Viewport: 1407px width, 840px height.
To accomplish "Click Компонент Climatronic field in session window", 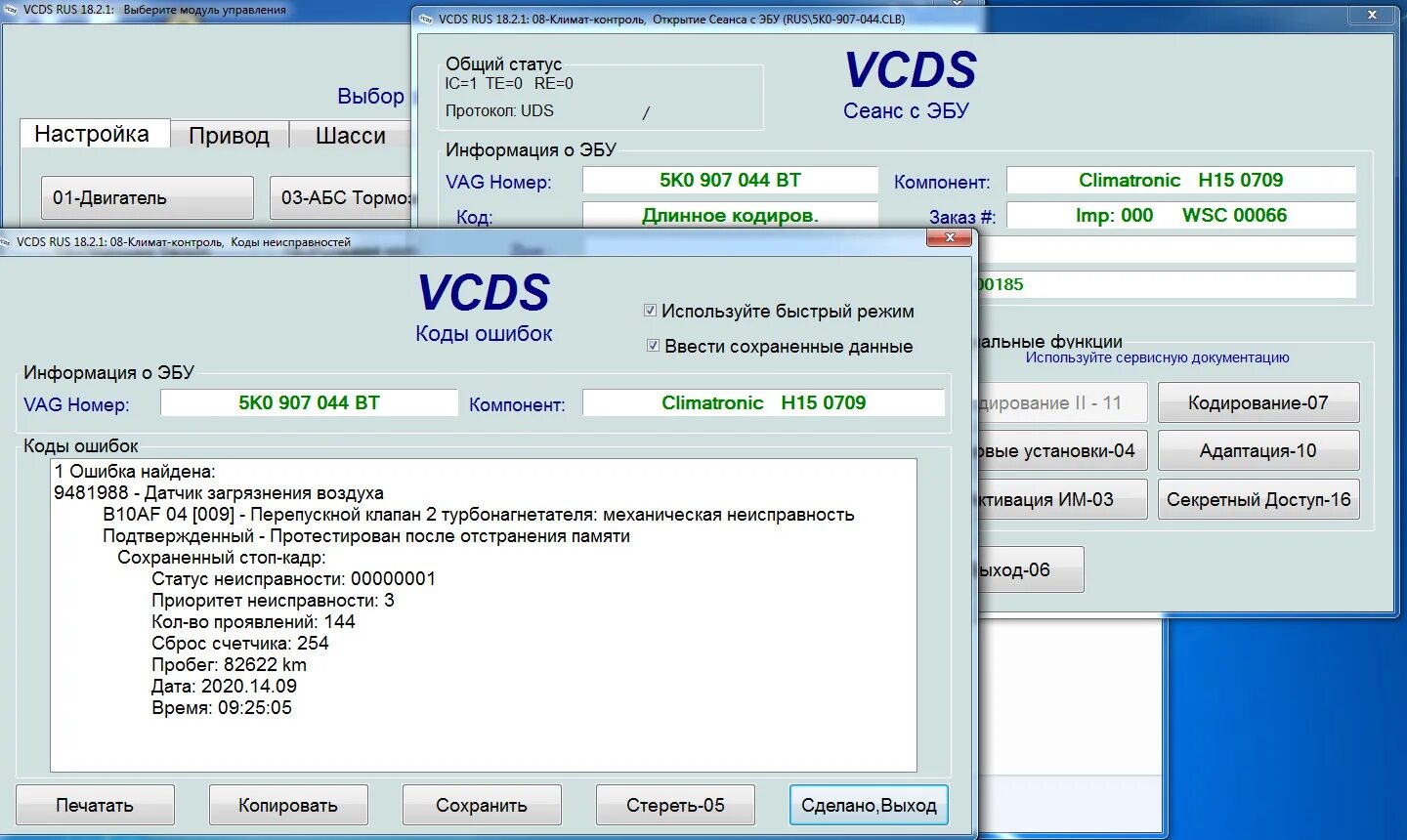I will coord(1181,180).
